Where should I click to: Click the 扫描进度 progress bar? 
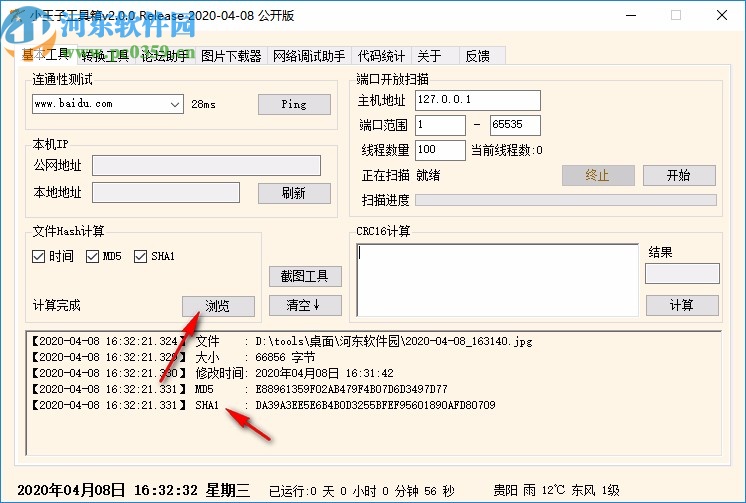pos(566,200)
